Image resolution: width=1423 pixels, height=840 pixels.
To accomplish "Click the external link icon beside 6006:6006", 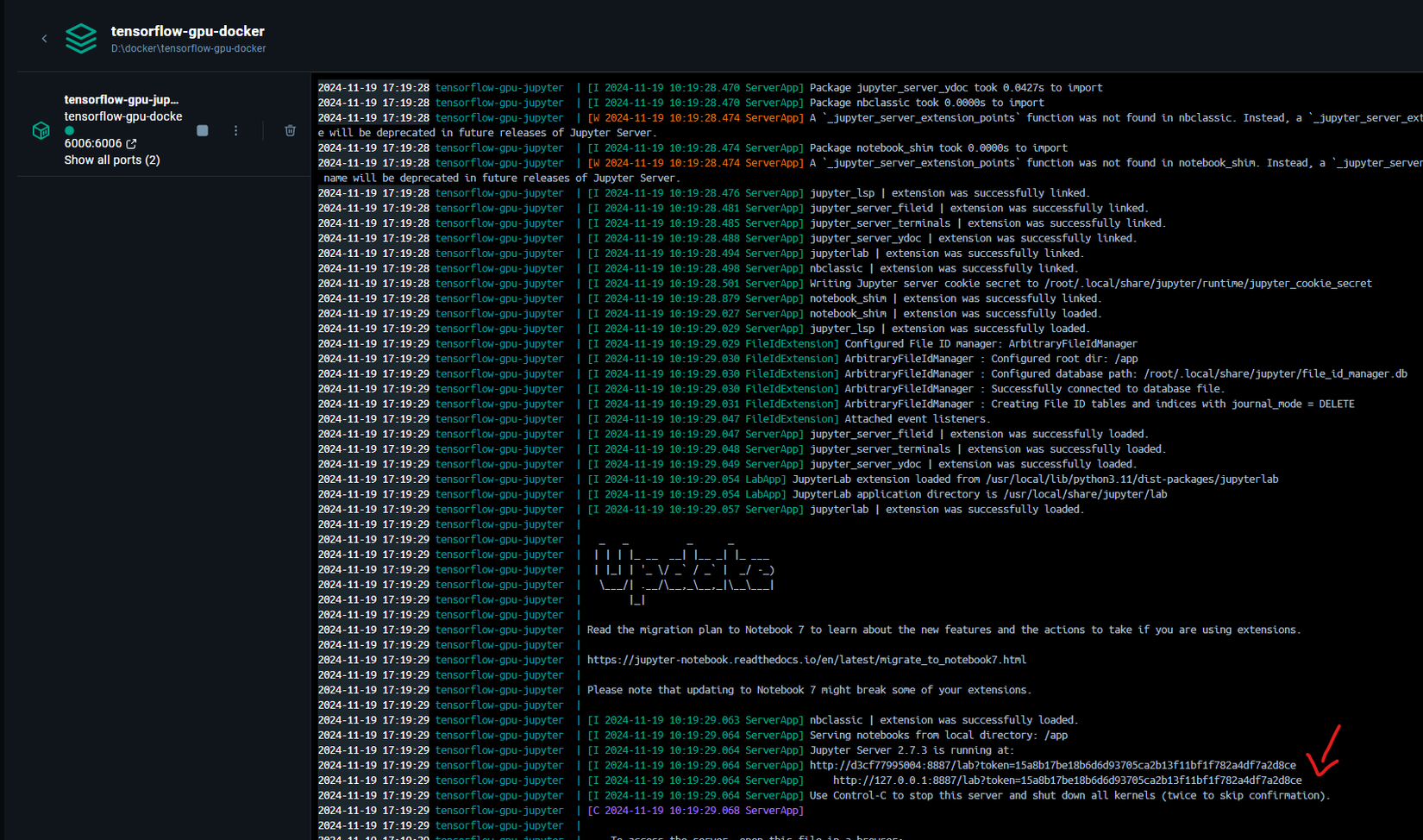I will pos(131,144).
